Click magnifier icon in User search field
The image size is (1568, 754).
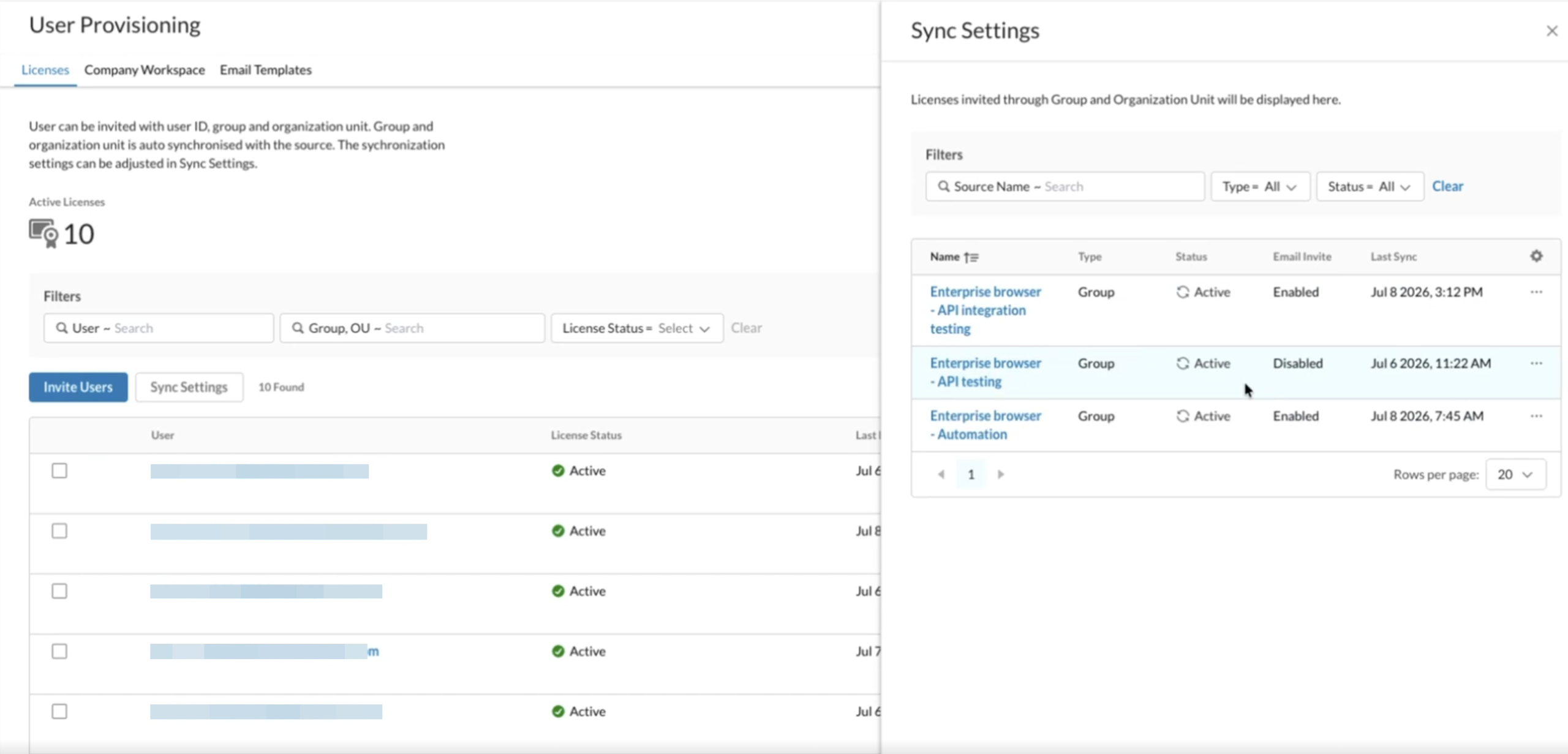coord(62,328)
